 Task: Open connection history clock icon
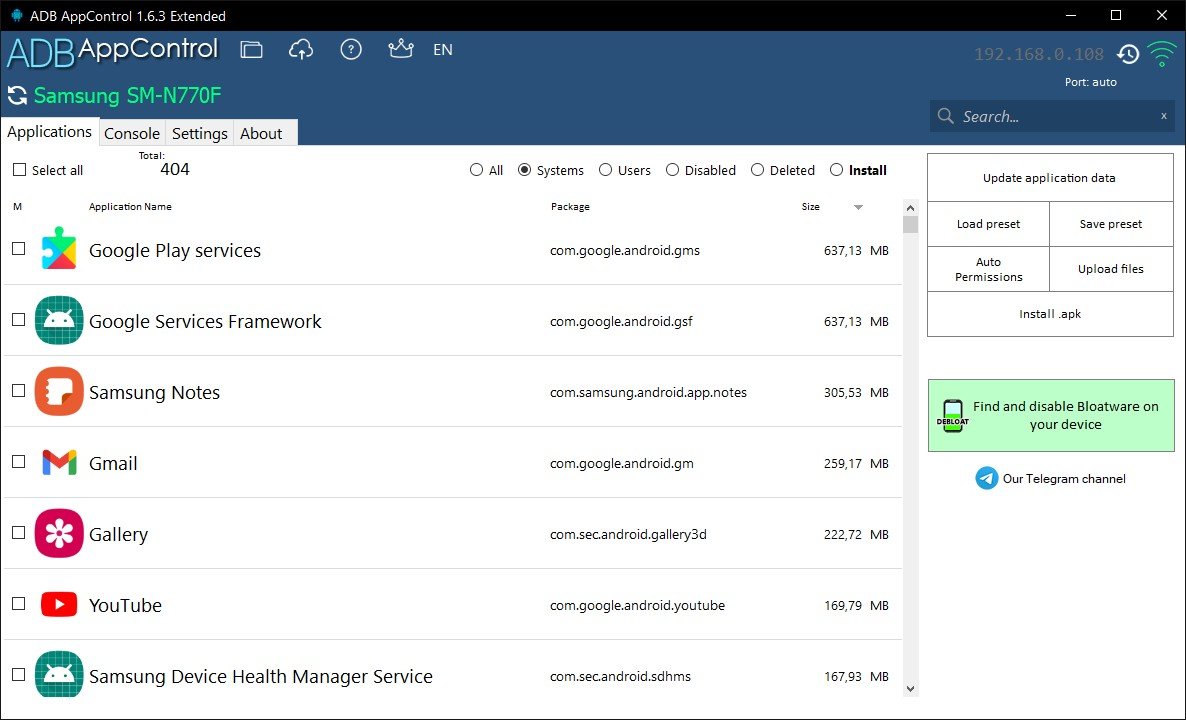pyautogui.click(x=1128, y=54)
